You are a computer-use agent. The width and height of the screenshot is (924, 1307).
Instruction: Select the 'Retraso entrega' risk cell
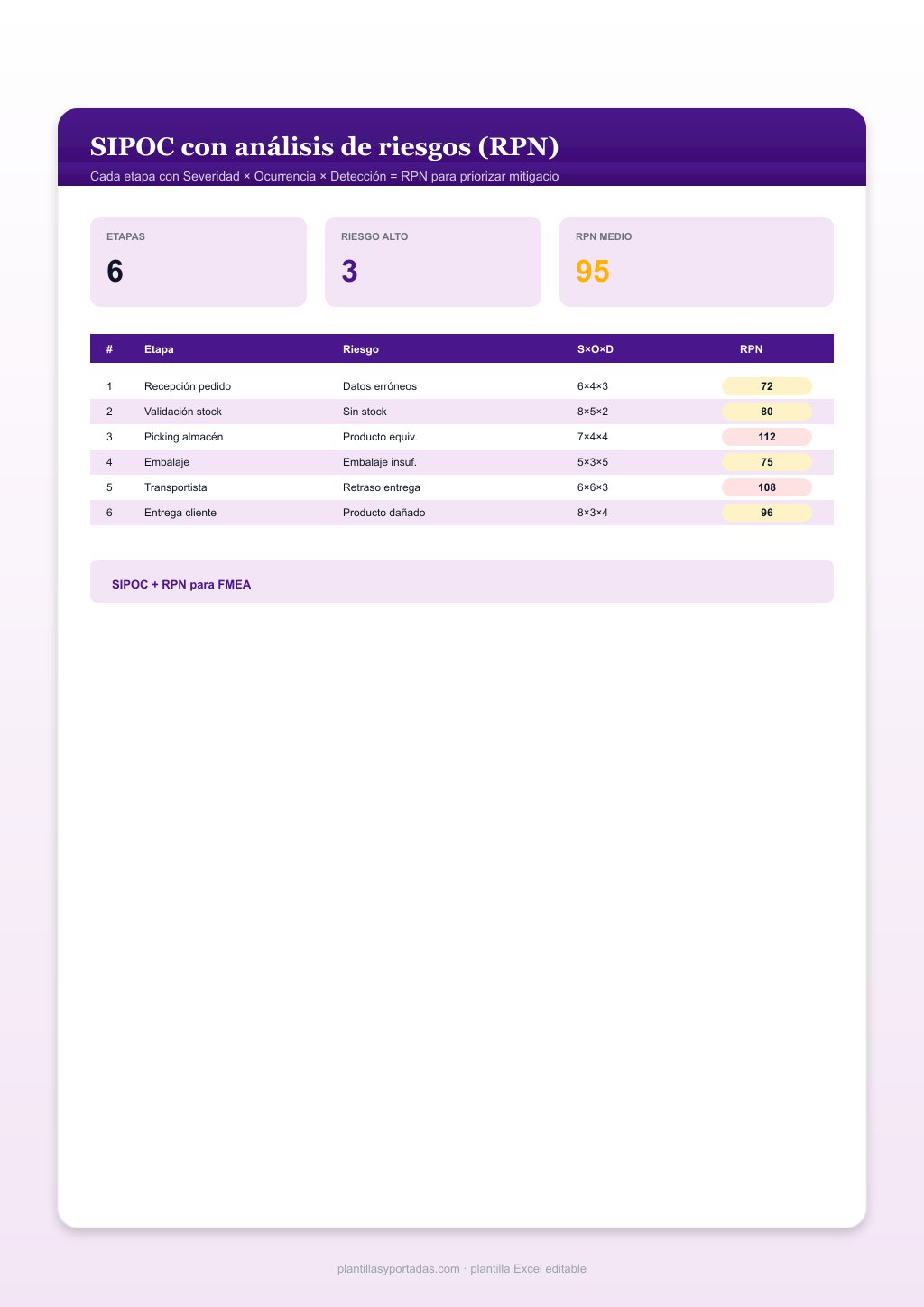[382, 487]
